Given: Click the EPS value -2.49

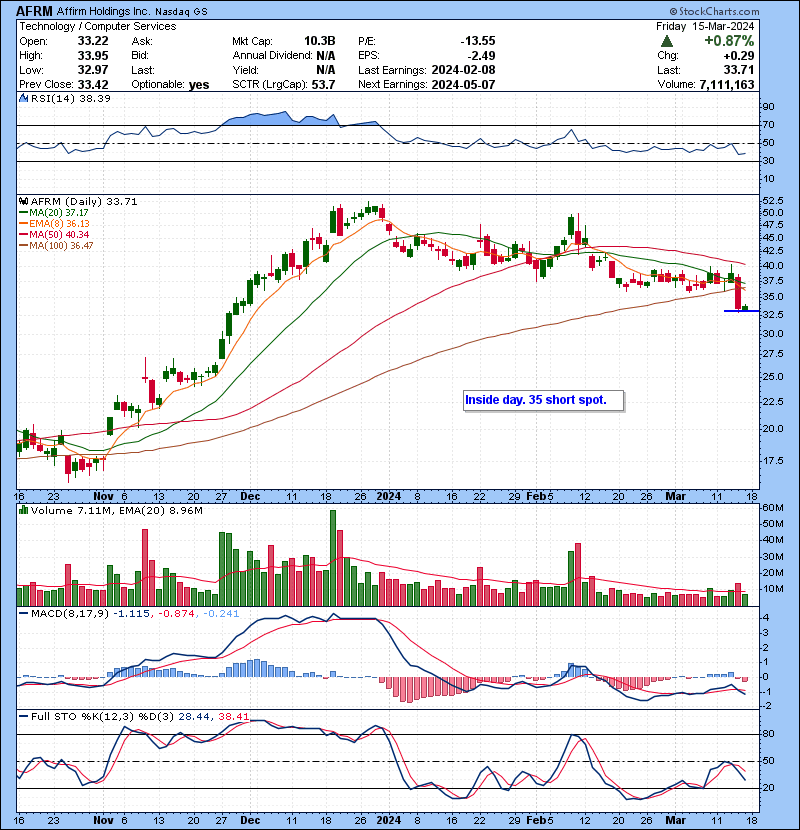Looking at the screenshot, I should tap(481, 56).
